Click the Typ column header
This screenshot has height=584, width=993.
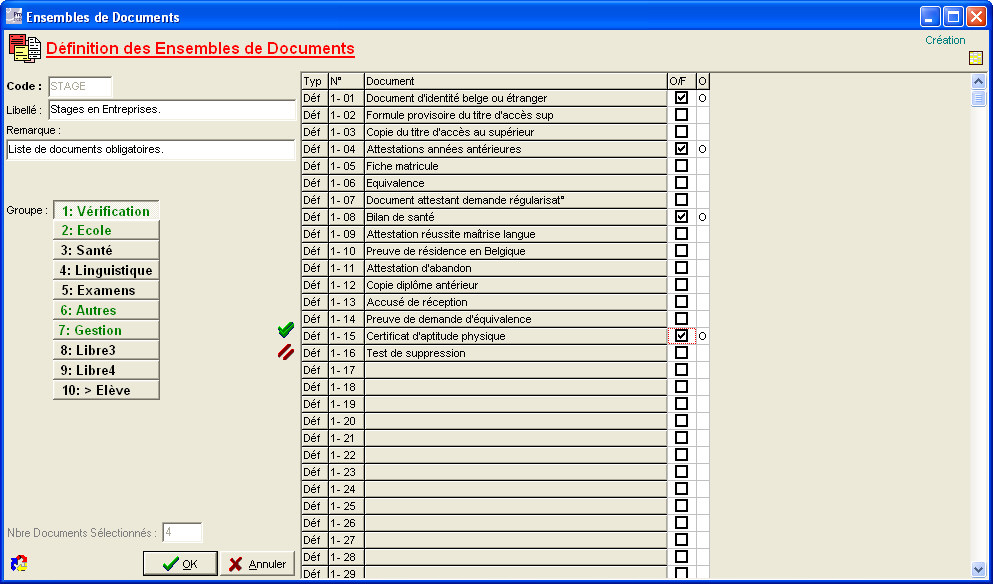[x=314, y=81]
